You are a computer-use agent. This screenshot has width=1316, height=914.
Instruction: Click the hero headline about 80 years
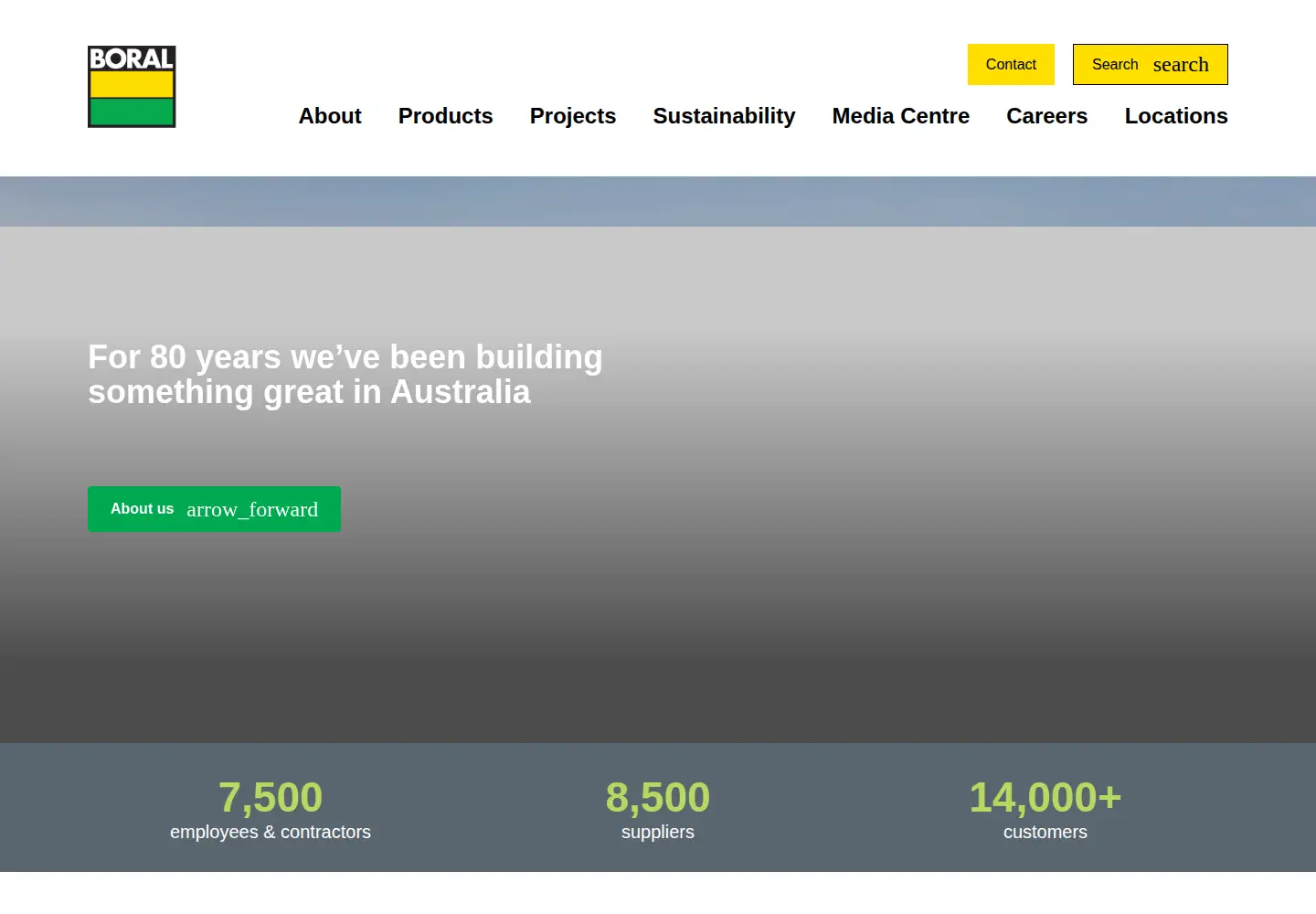pyautogui.click(x=345, y=375)
